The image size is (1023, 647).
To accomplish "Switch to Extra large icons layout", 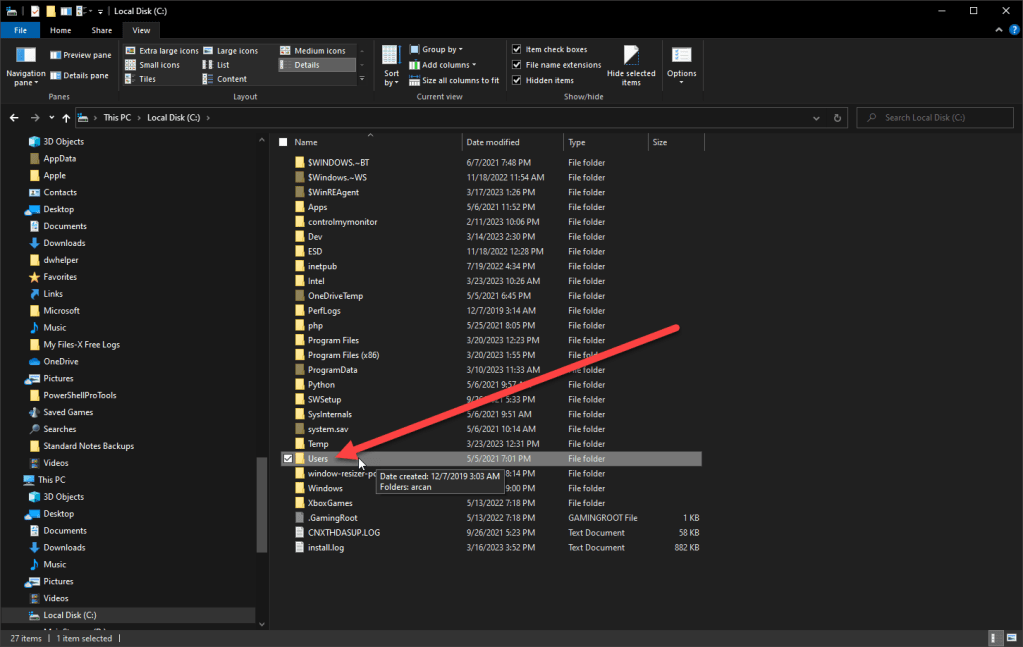I will pyautogui.click(x=131, y=50).
